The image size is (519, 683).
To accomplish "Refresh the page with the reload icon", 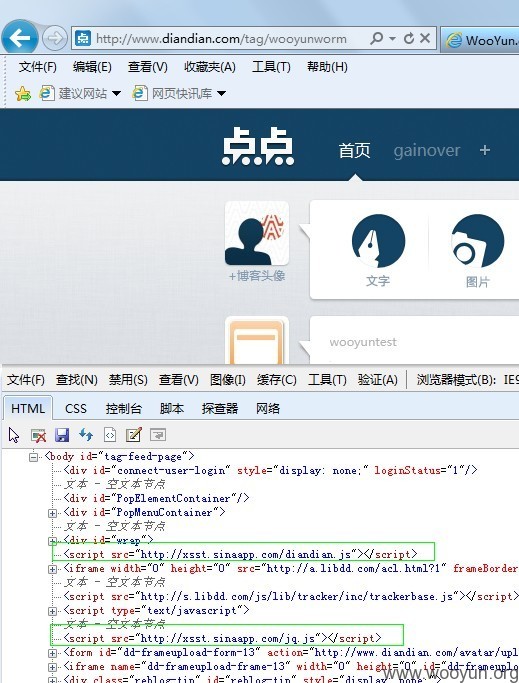I will pos(408,38).
